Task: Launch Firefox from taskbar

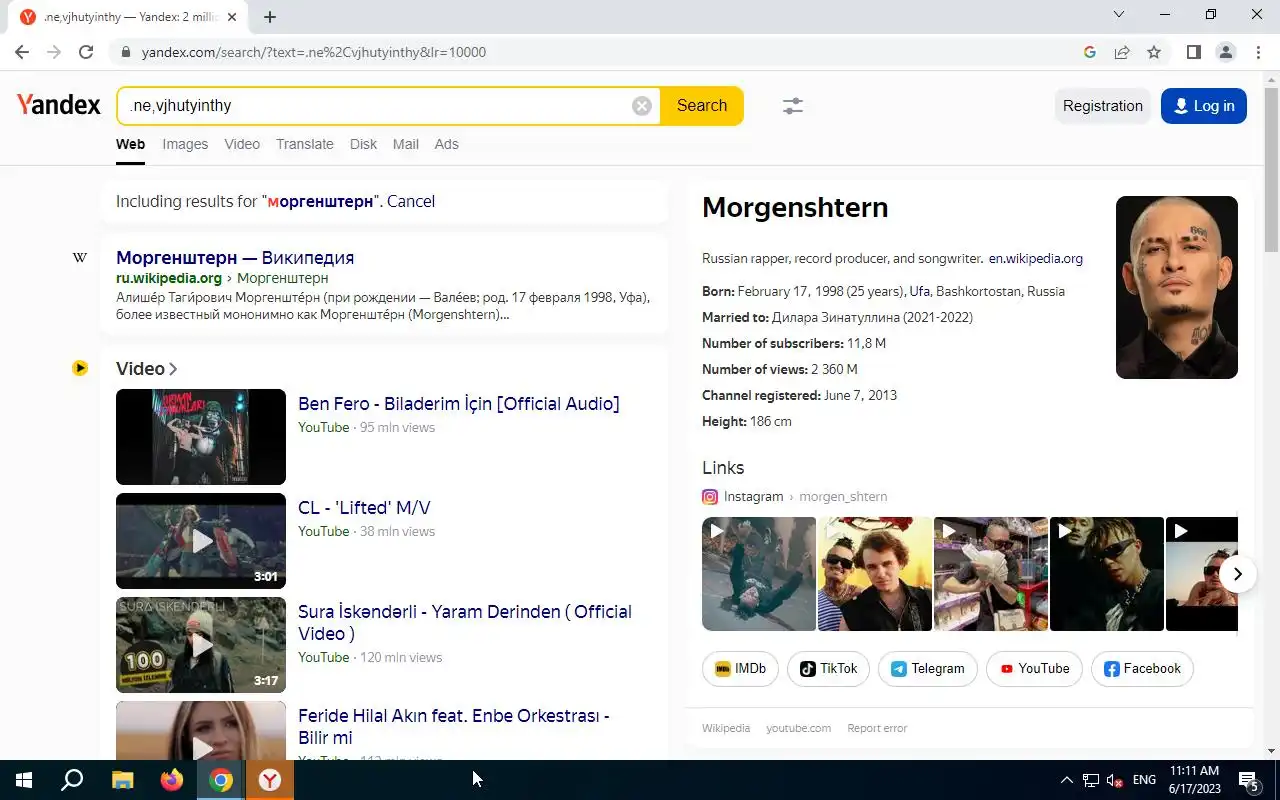Action: click(172, 780)
